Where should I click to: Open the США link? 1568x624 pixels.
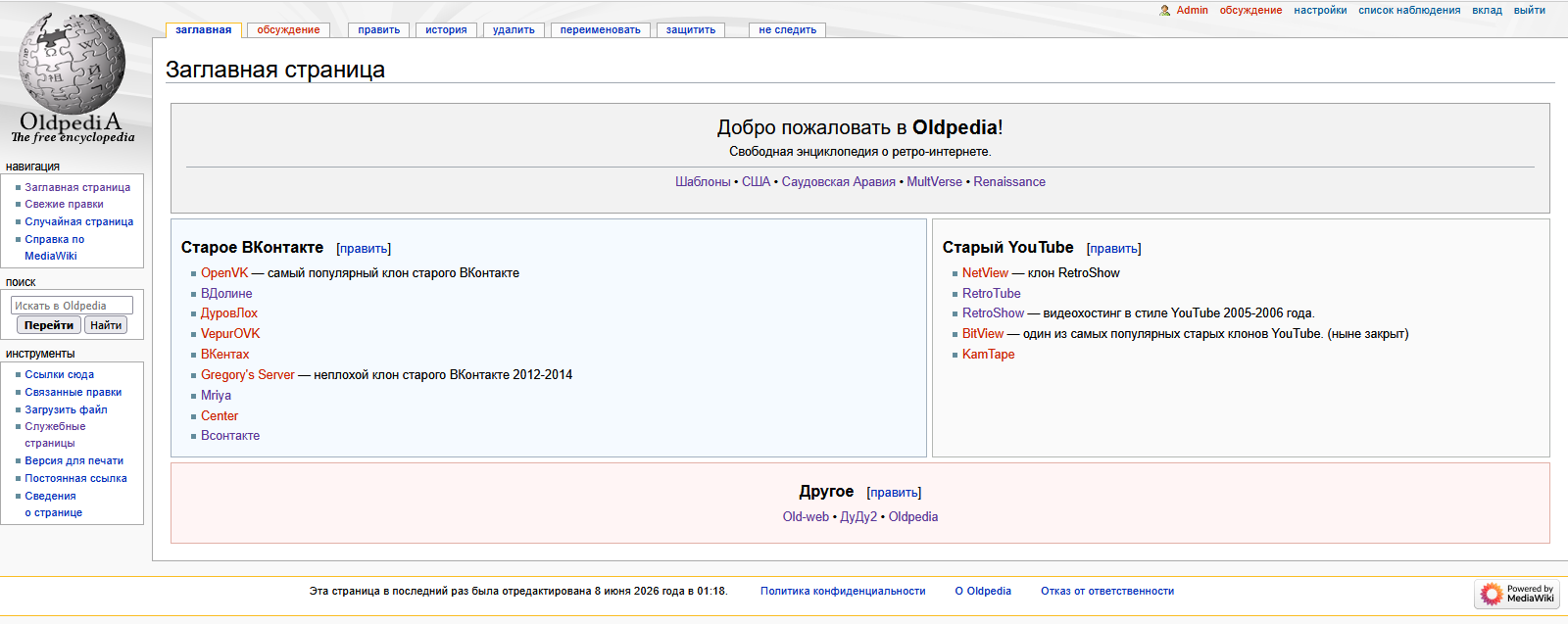pyautogui.click(x=756, y=182)
